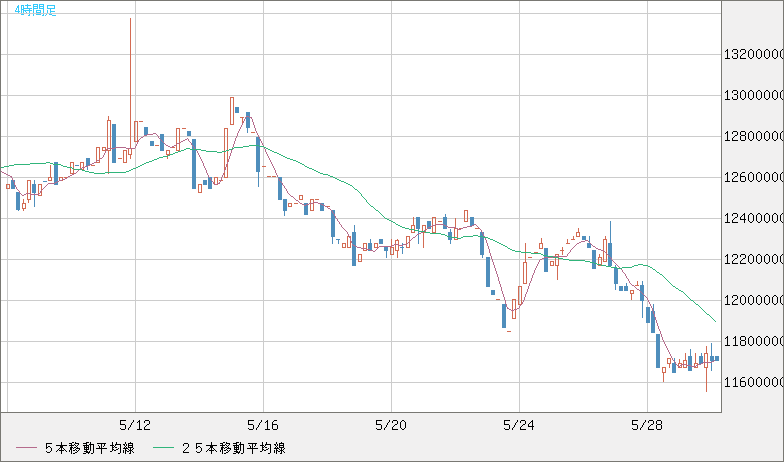The width and height of the screenshot is (784, 462).
Task: Click the 4時間足 timeframe label
Action: [36, 10]
